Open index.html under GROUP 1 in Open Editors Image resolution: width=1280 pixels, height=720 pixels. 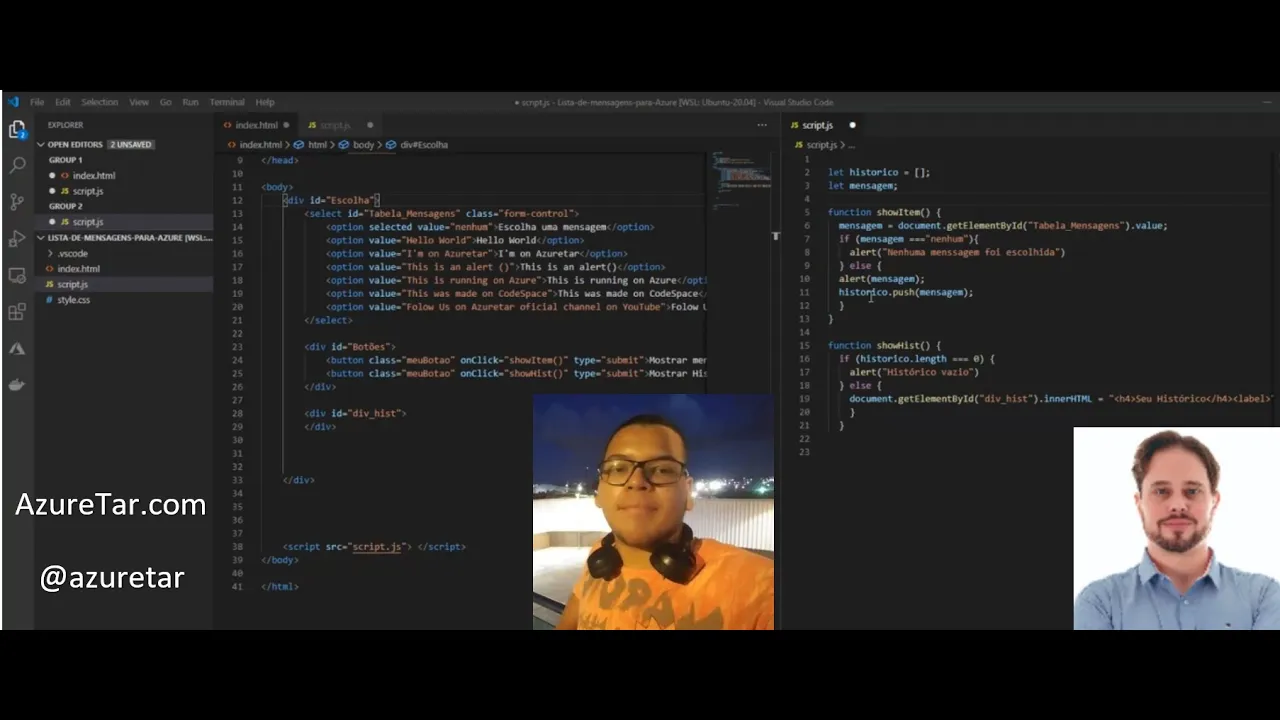[94, 176]
